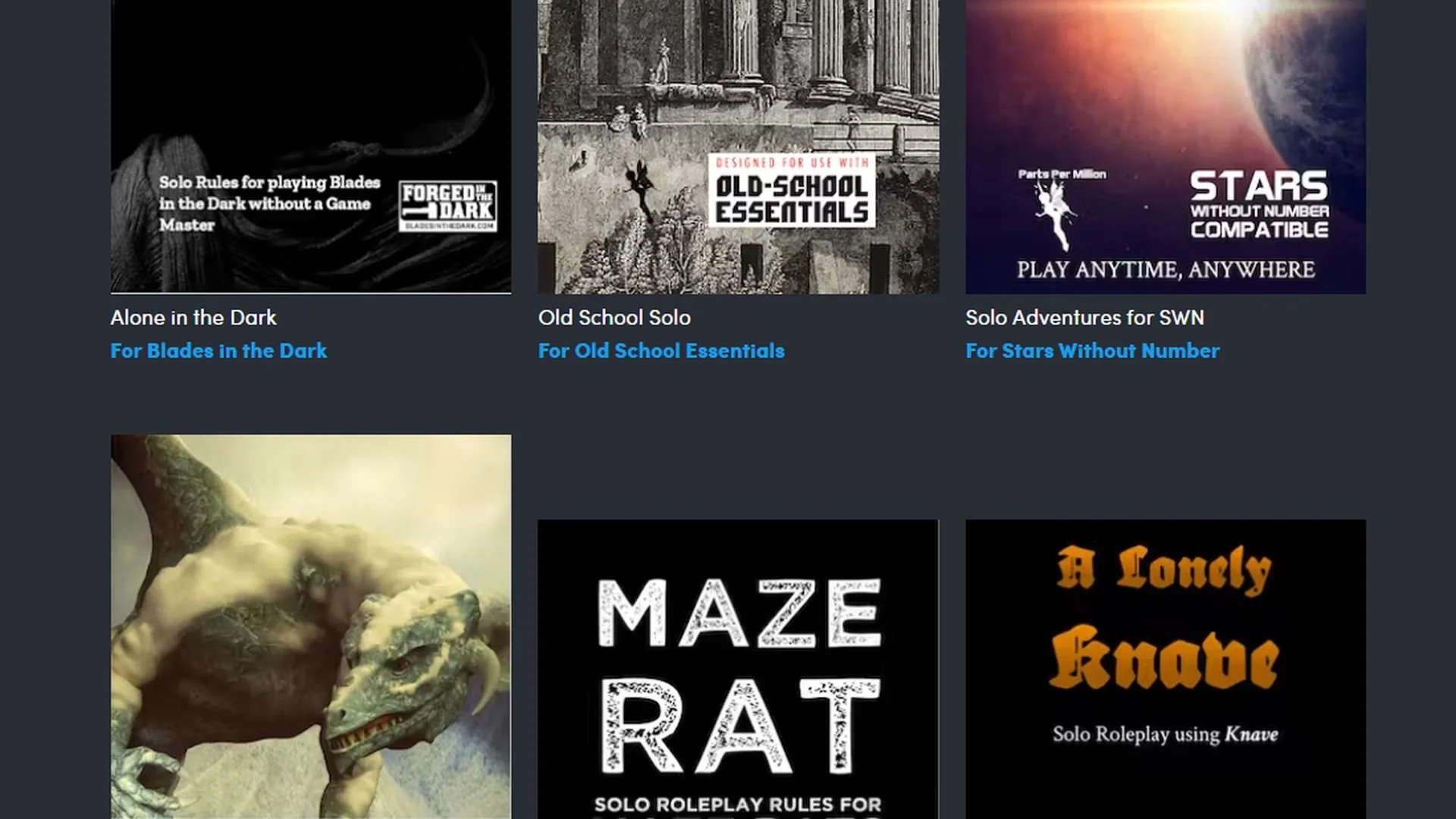Click the Solo Roleplay using Knave subtitle
This screenshot has height=819, width=1456.
coord(1166,734)
